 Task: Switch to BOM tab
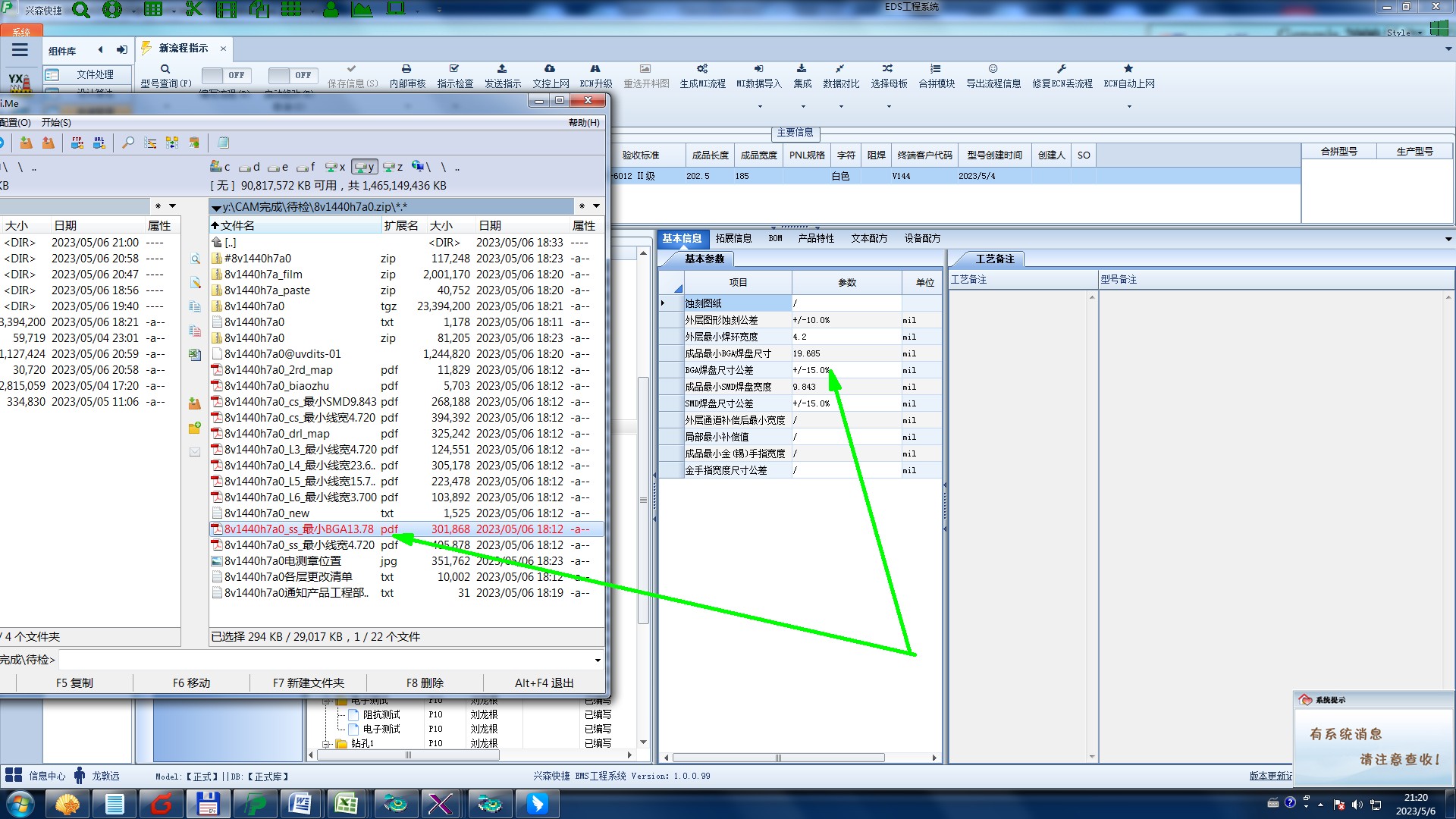[775, 238]
